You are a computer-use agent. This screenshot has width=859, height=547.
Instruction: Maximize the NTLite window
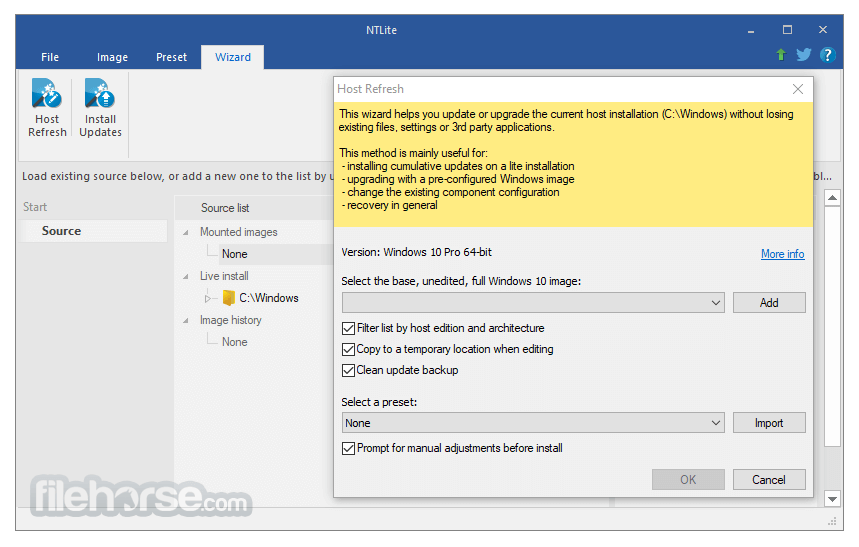click(787, 30)
